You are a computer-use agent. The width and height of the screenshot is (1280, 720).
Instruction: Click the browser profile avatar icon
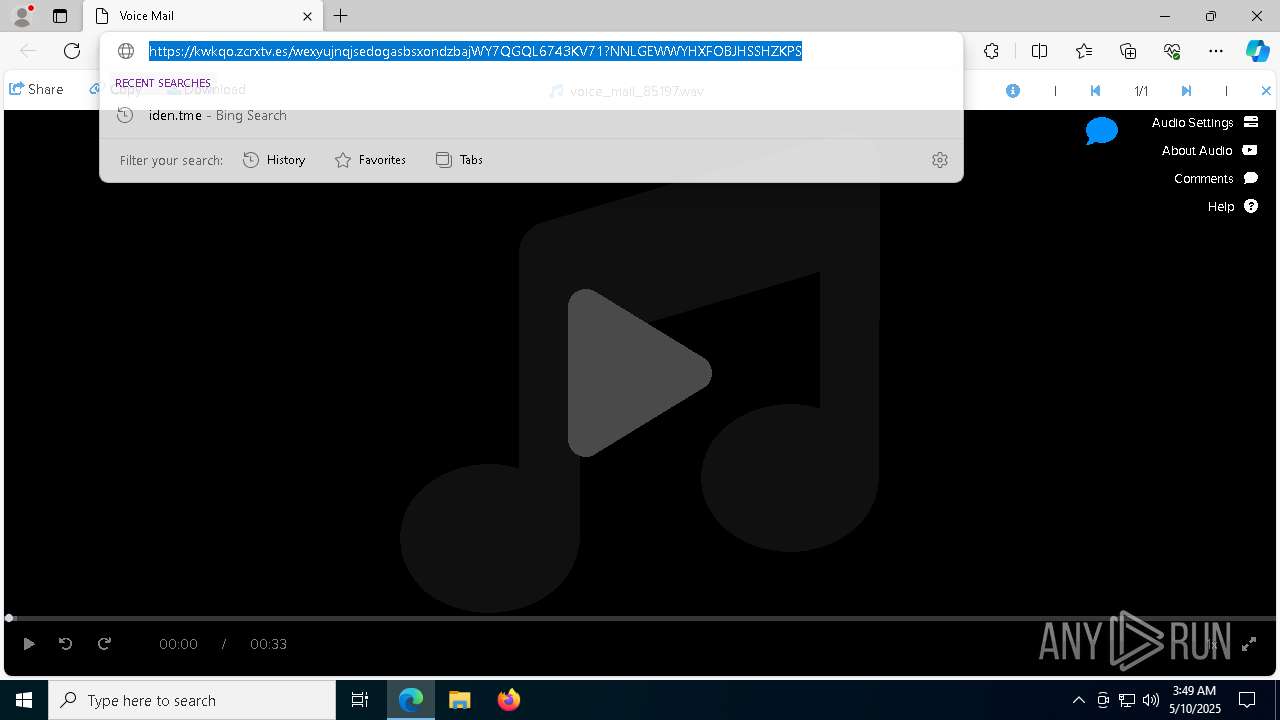click(22, 16)
